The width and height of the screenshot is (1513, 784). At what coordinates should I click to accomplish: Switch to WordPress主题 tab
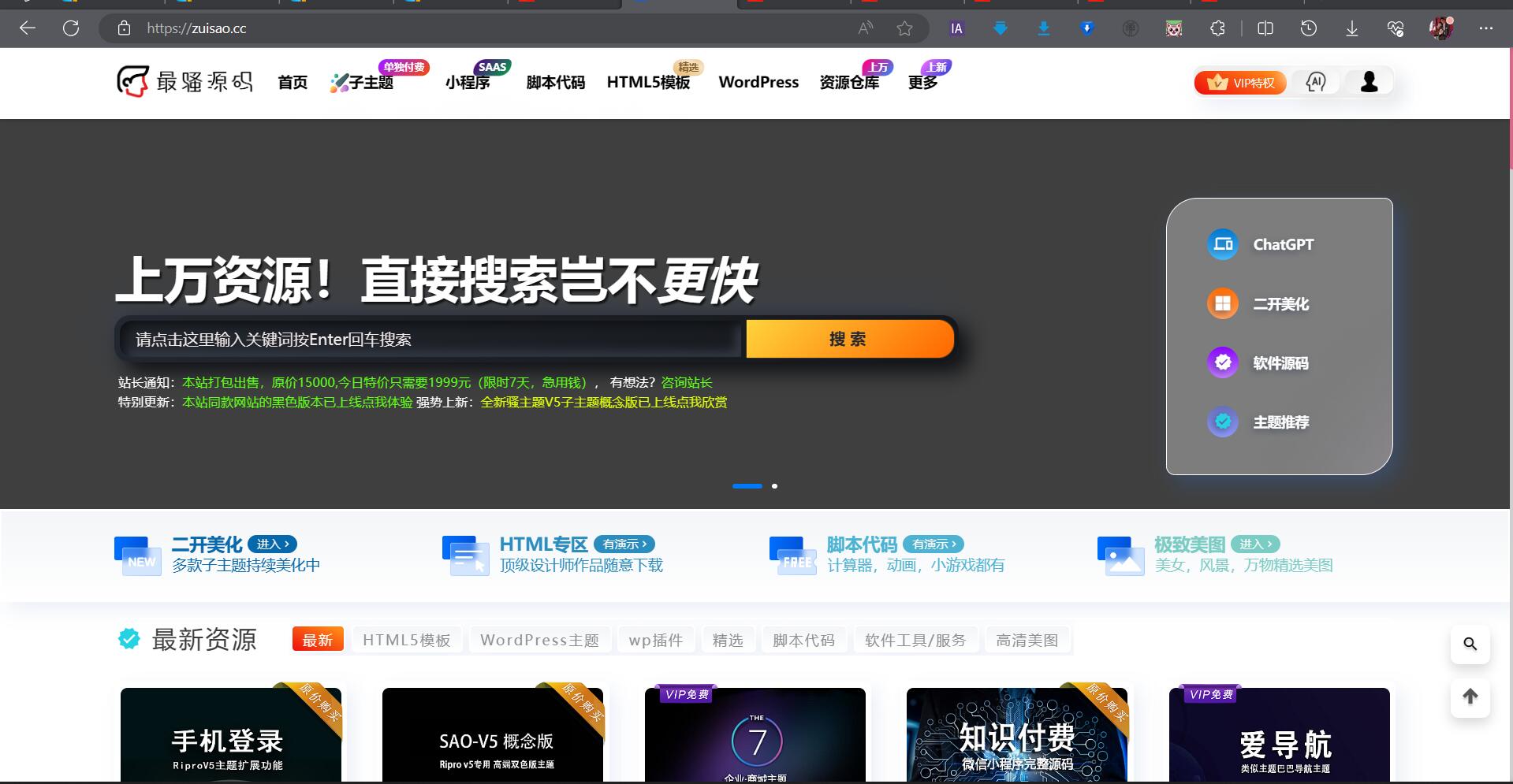[x=539, y=640]
